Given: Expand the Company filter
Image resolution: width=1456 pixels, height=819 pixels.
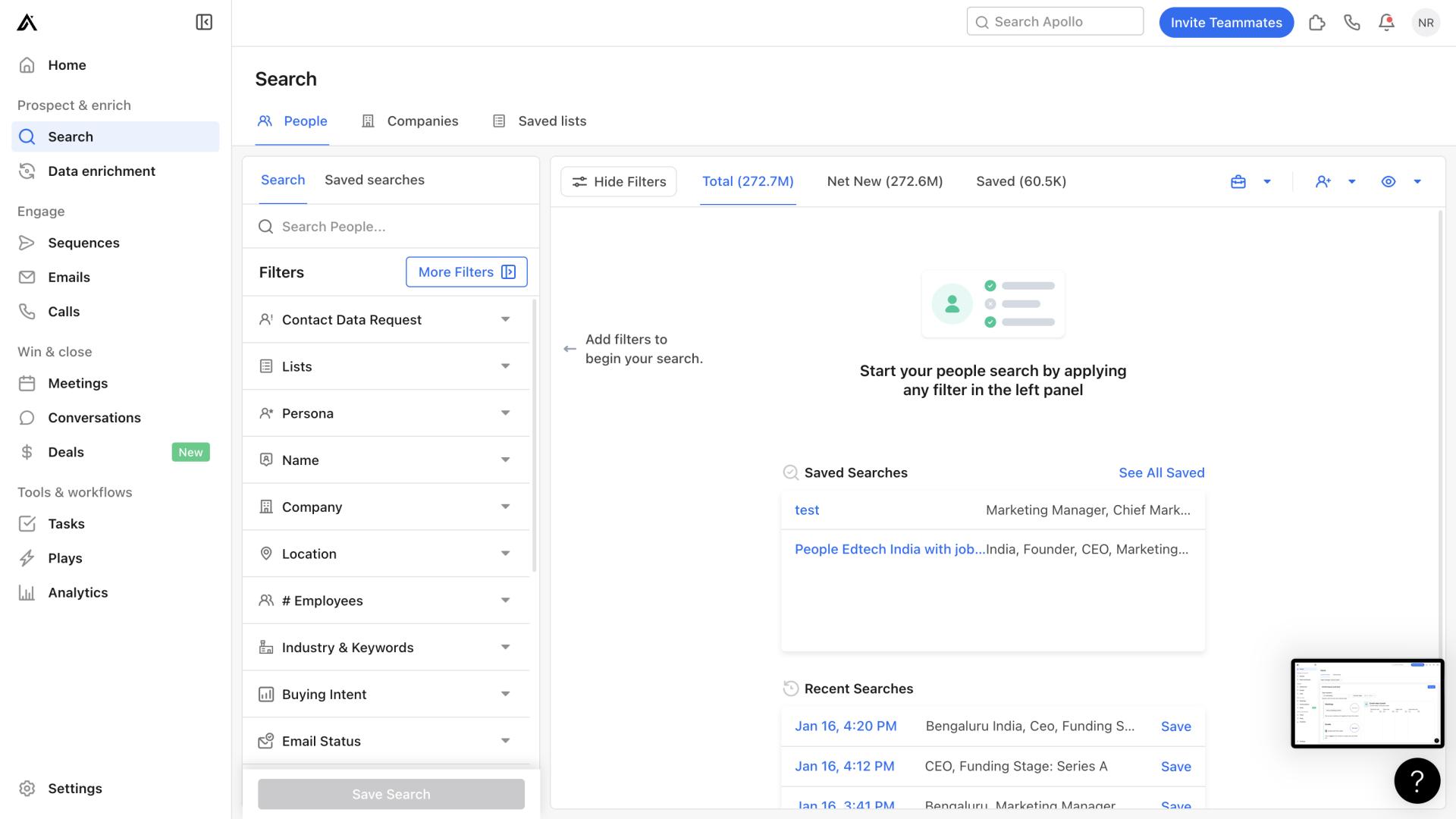Looking at the screenshot, I should [386, 507].
